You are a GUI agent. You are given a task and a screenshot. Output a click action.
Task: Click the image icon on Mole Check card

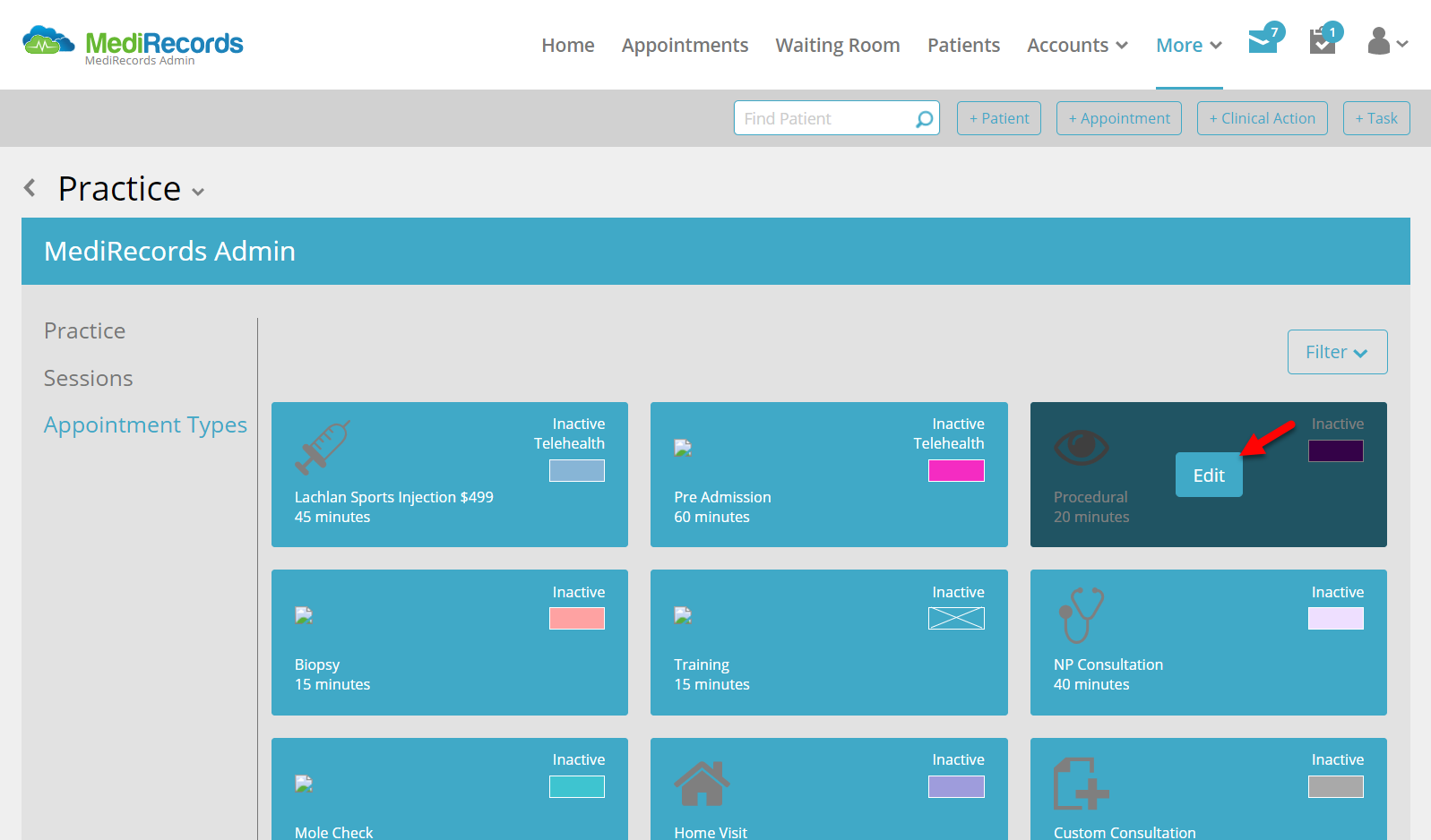(x=304, y=784)
